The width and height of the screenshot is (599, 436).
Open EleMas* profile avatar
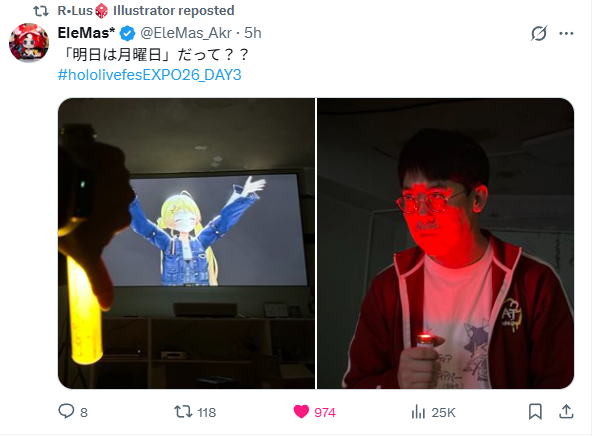(29, 42)
